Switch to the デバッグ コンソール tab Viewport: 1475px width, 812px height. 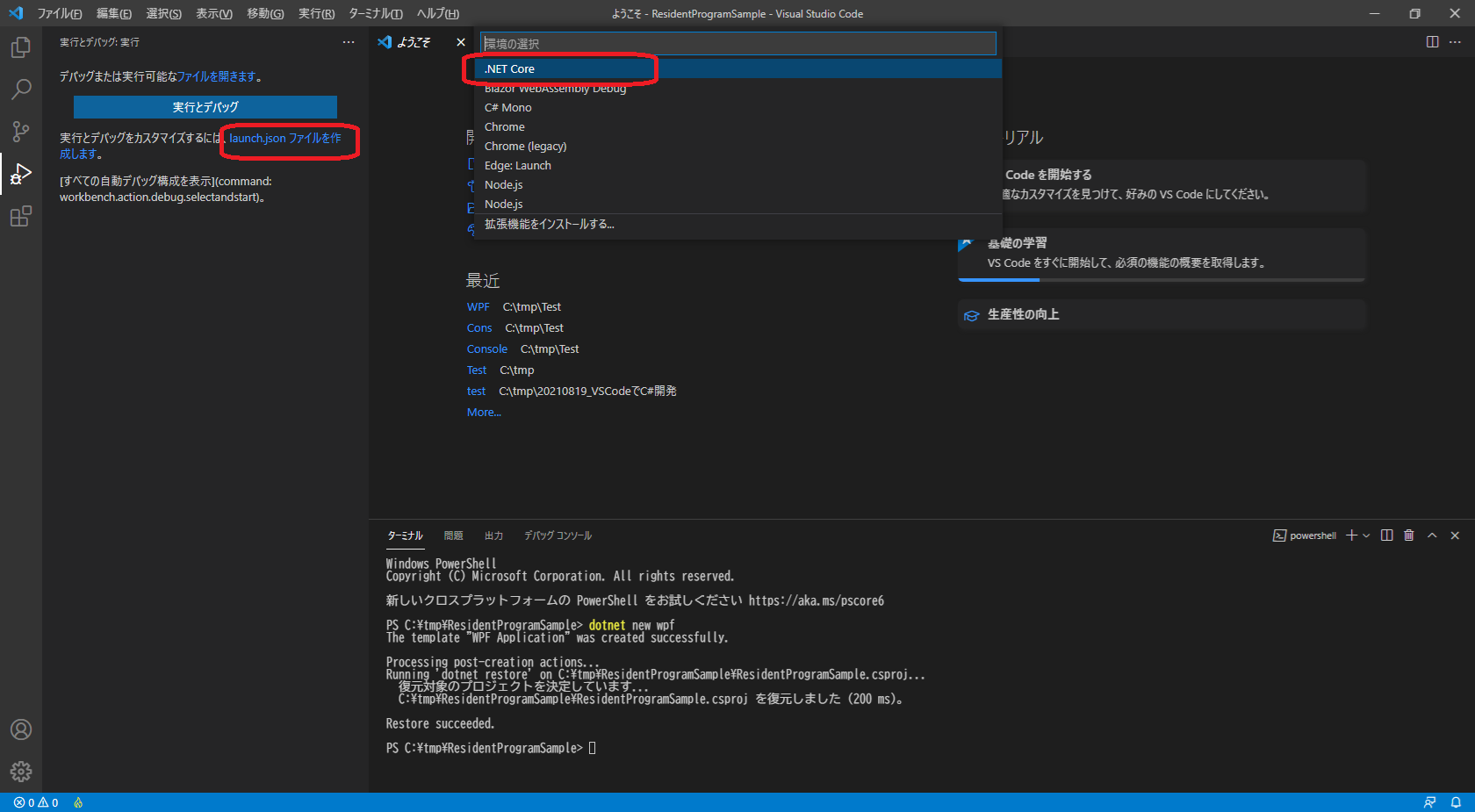558,535
